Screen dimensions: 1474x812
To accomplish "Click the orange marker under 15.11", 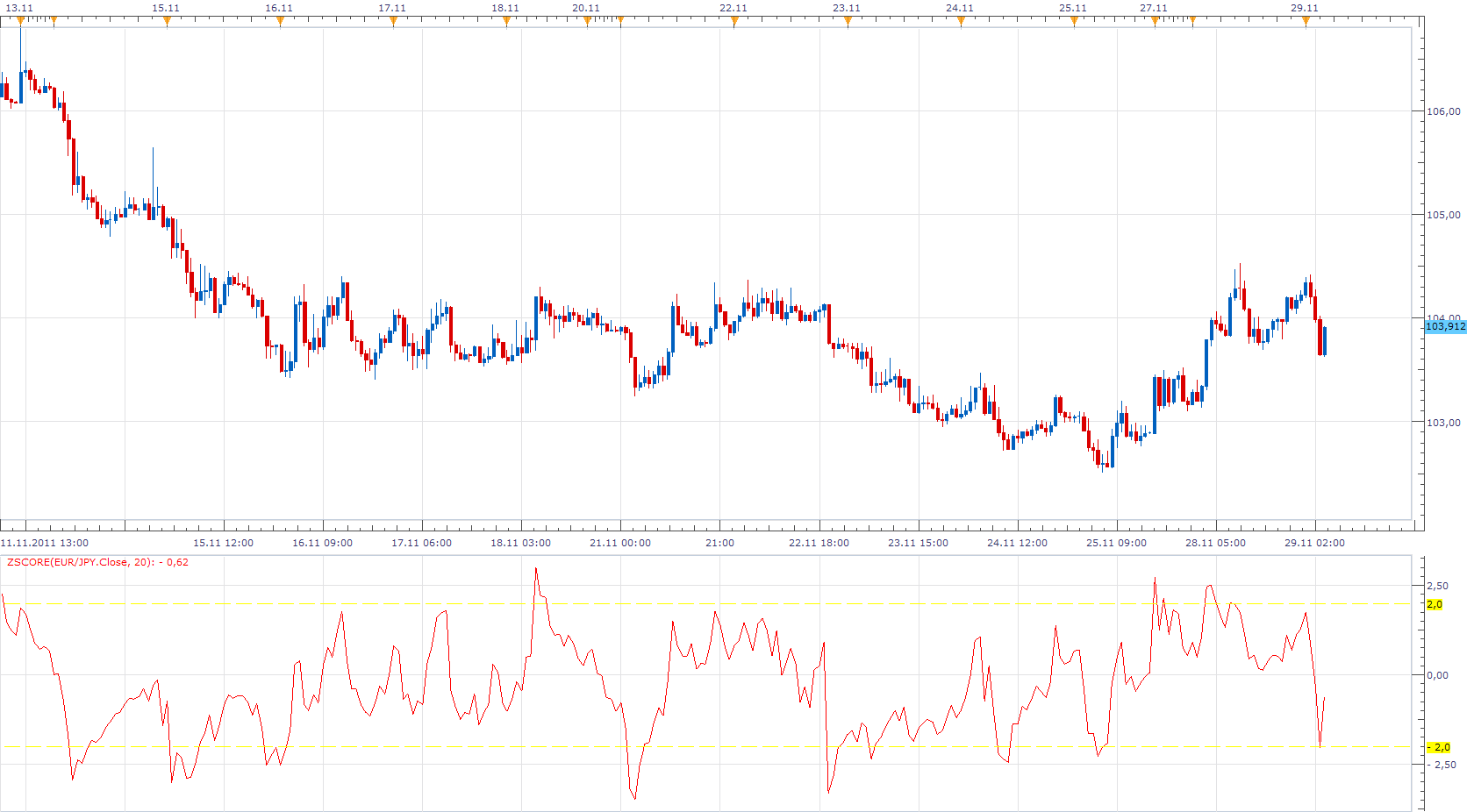I will click(167, 21).
